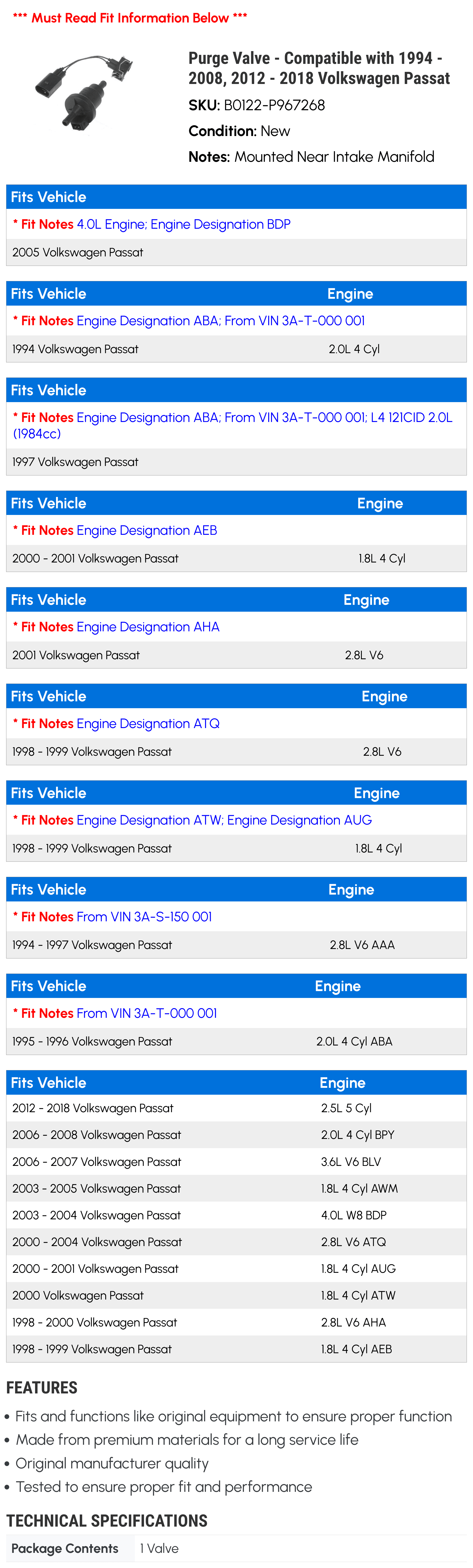
Task: Click fit note 4.0L Engine Designation BDP
Action: coord(152,225)
